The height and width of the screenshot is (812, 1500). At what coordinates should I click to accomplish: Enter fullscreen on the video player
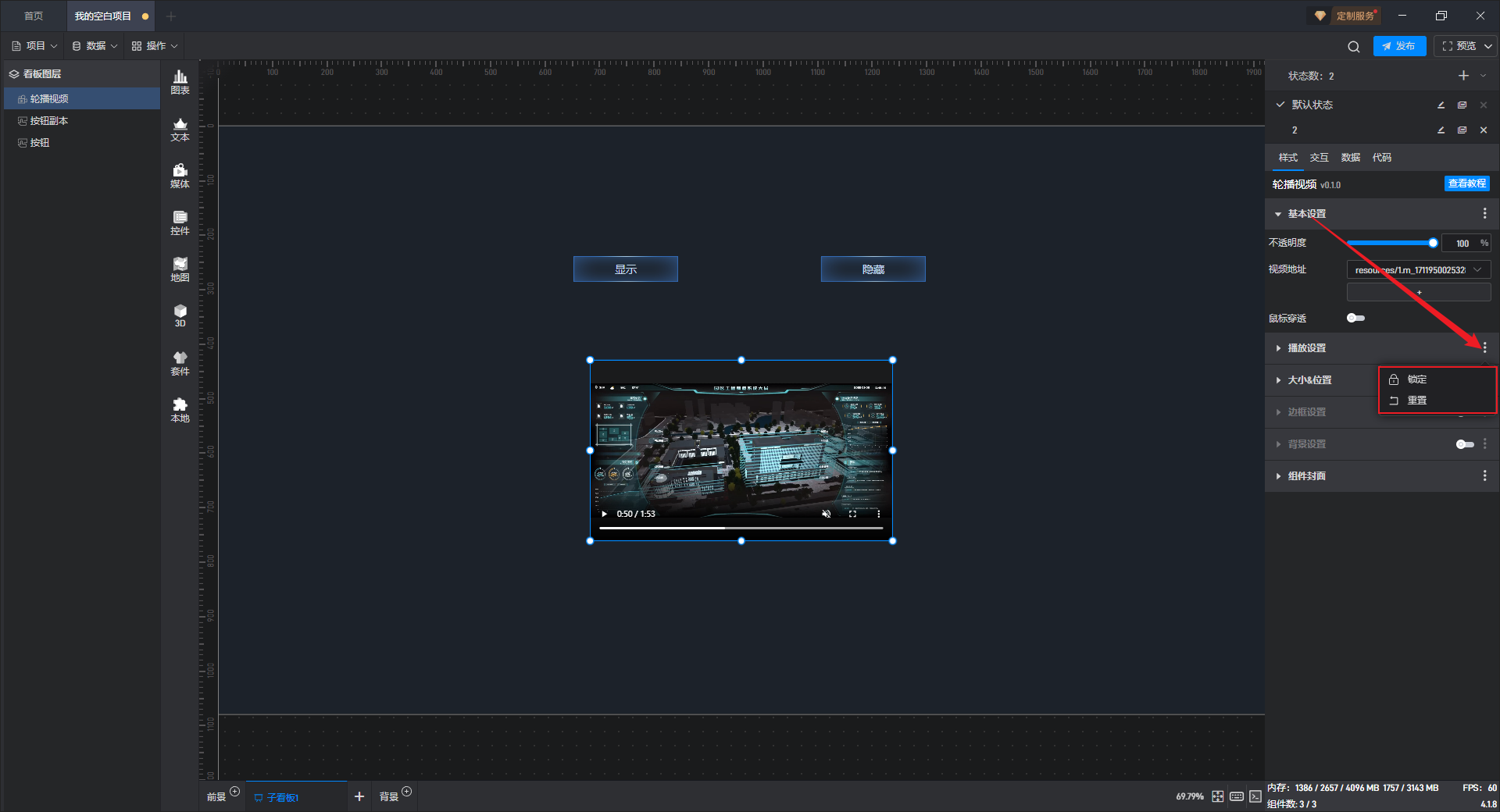[852, 514]
